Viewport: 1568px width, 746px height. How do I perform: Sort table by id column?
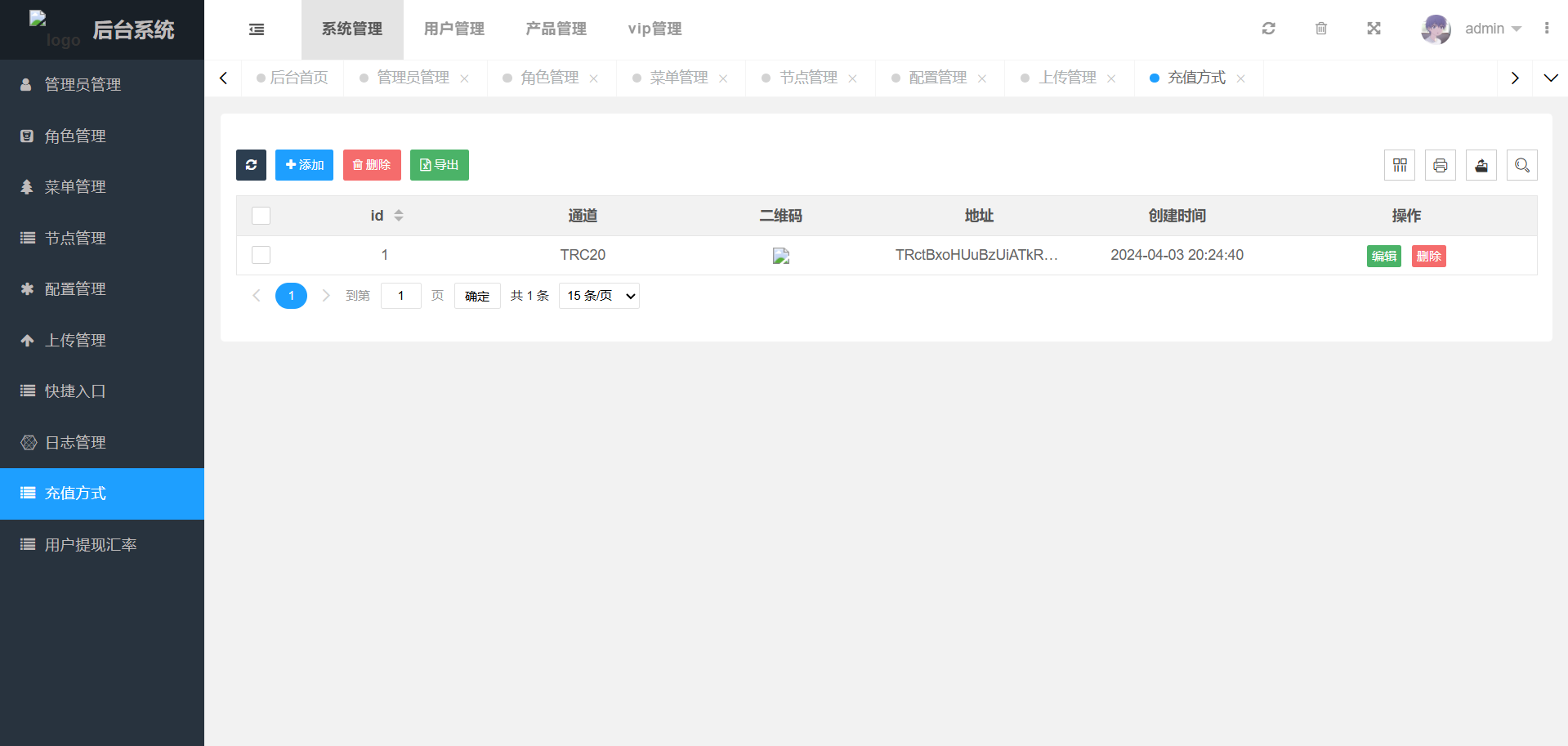pyautogui.click(x=398, y=216)
